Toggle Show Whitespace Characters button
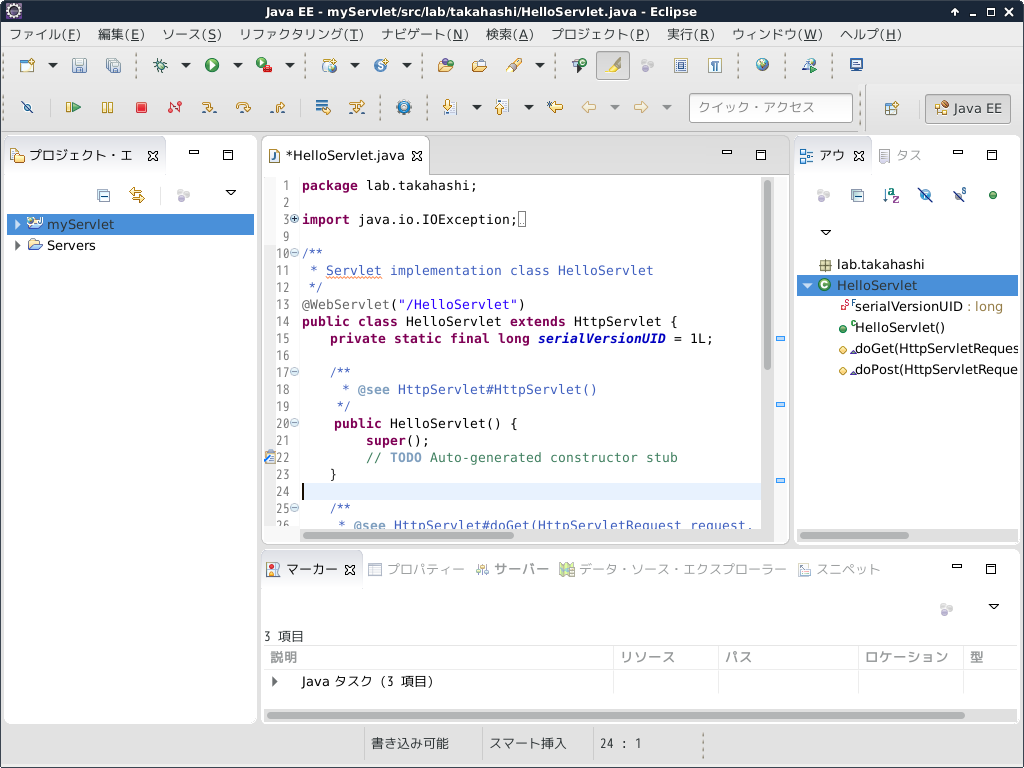1024x768 pixels. [x=714, y=65]
